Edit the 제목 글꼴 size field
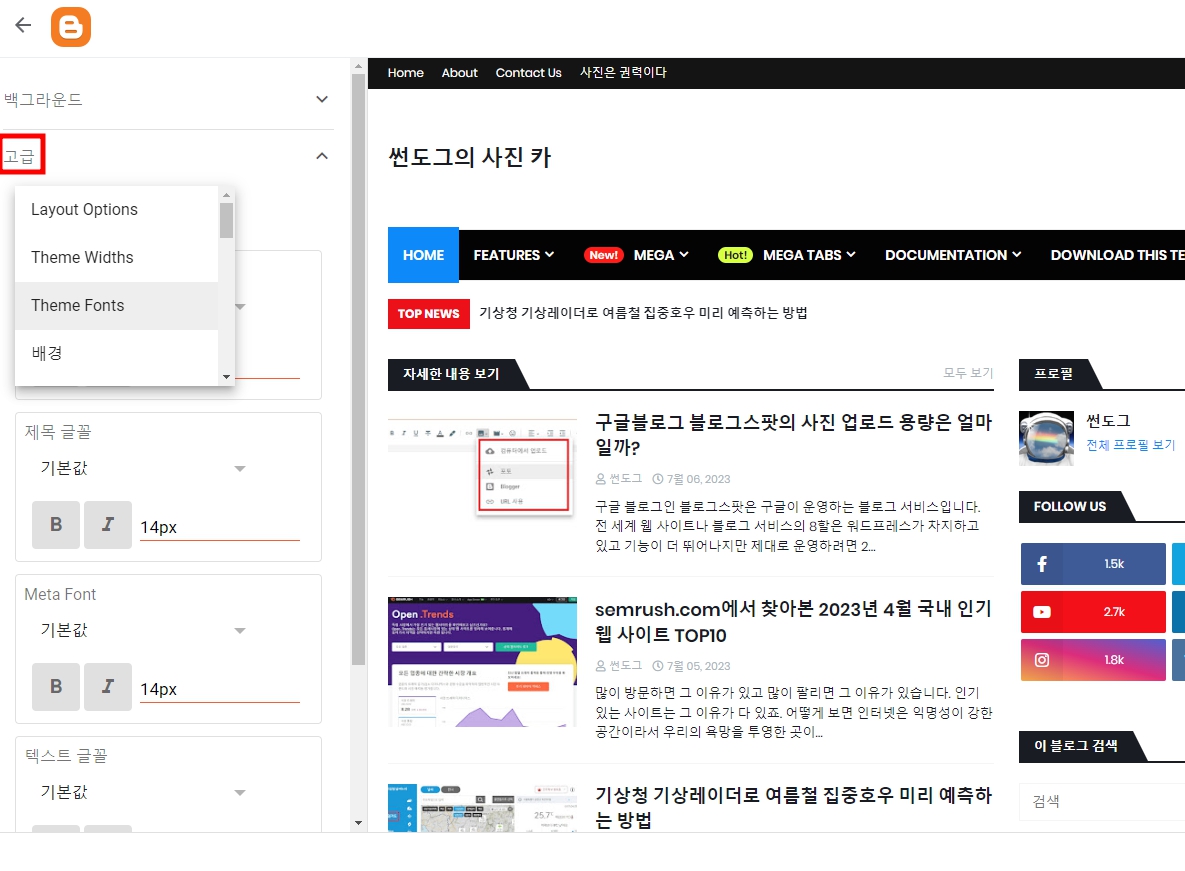 (220, 527)
